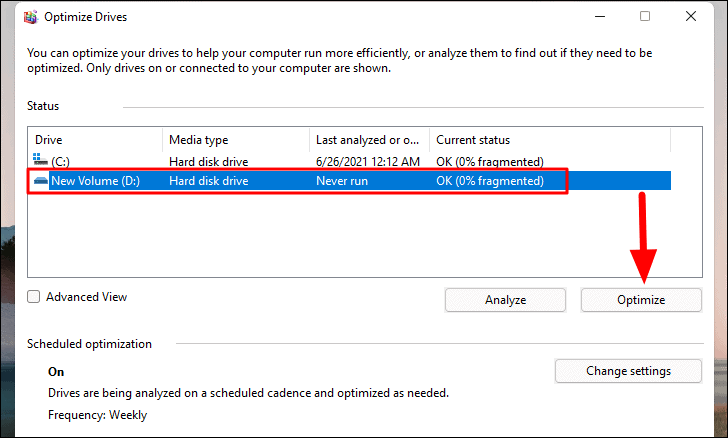Click the Optimize Drives title bar icon
This screenshot has width=728, height=438.
(x=31, y=17)
